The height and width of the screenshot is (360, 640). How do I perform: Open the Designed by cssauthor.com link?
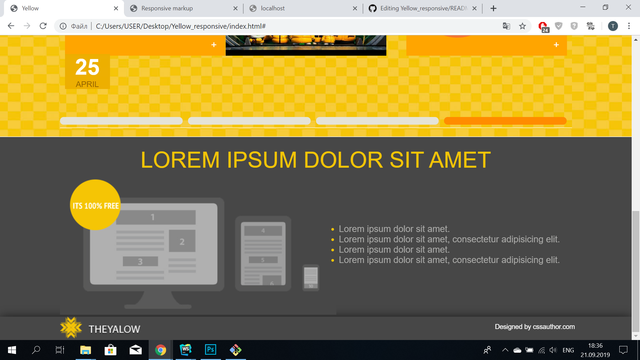[535, 327]
